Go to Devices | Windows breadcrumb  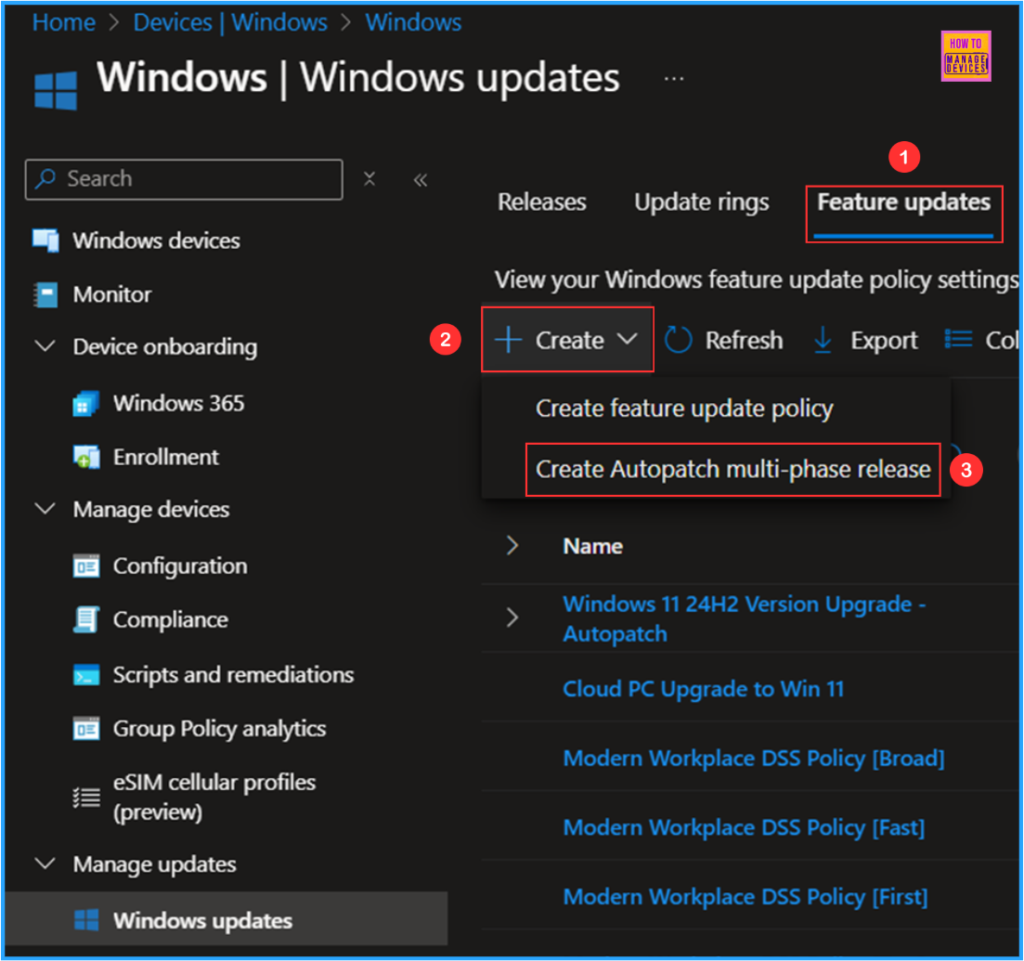tap(231, 22)
